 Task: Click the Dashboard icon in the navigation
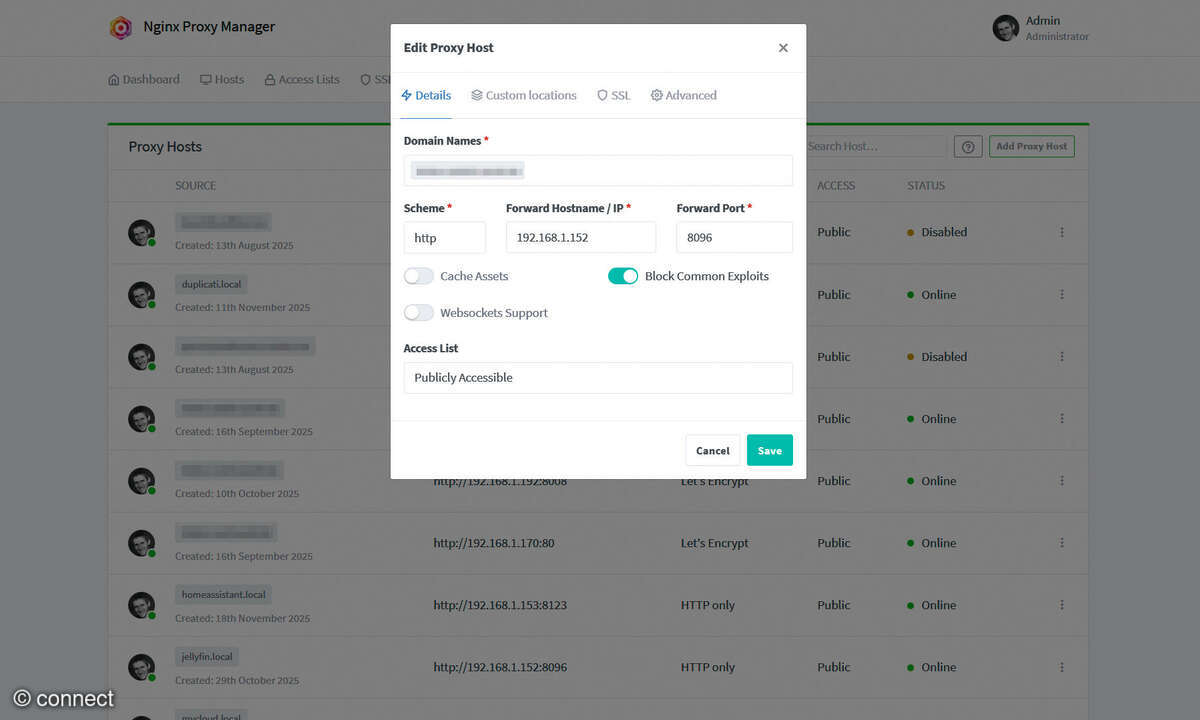click(x=113, y=79)
